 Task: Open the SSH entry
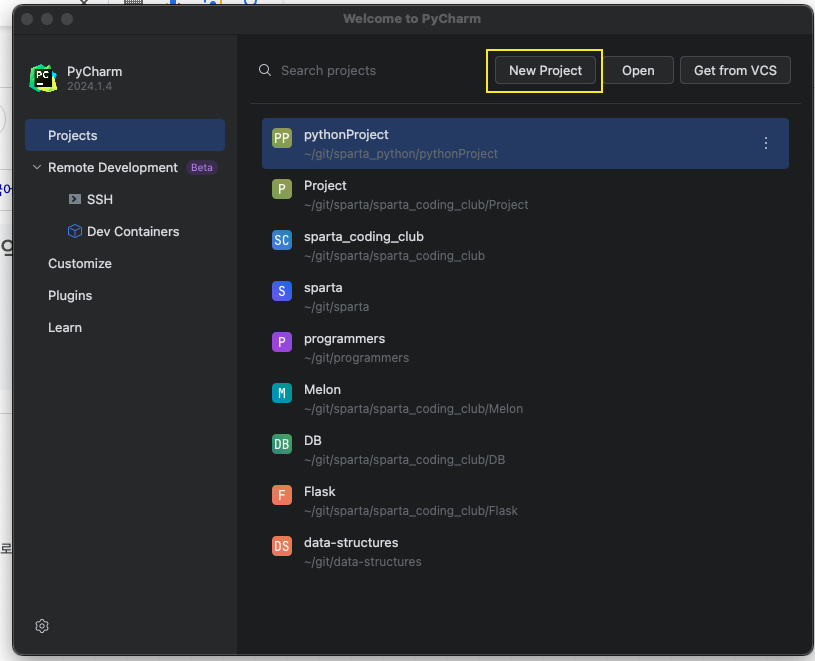[x=100, y=200]
